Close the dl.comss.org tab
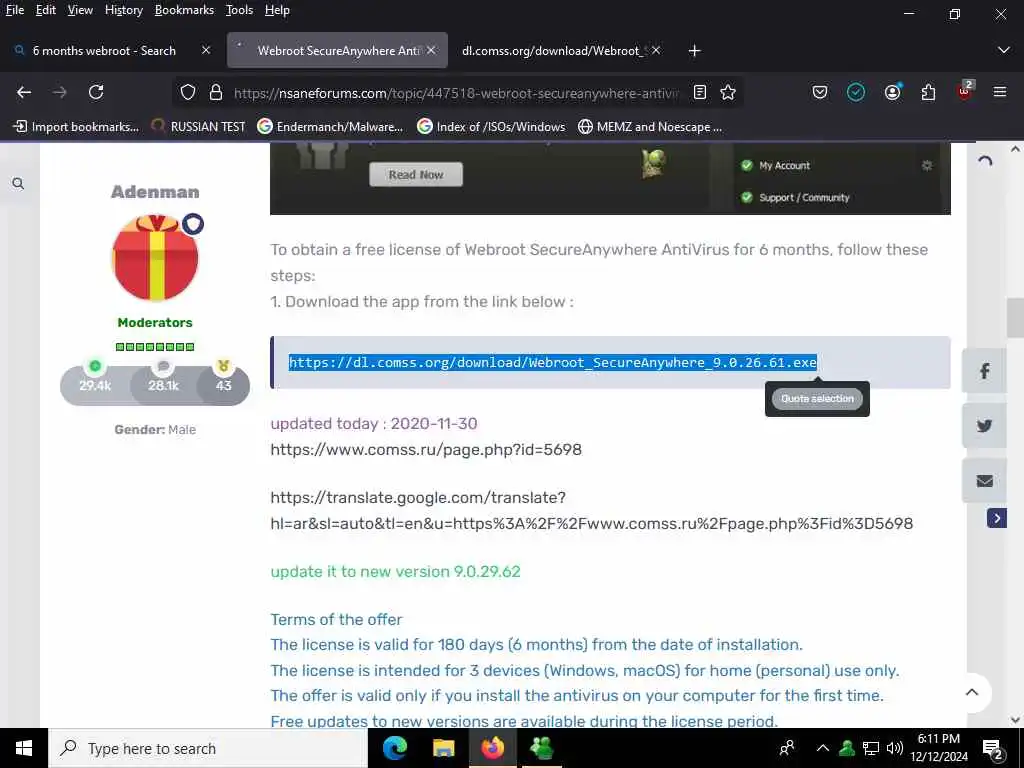The height and width of the screenshot is (768, 1024). 656,50
